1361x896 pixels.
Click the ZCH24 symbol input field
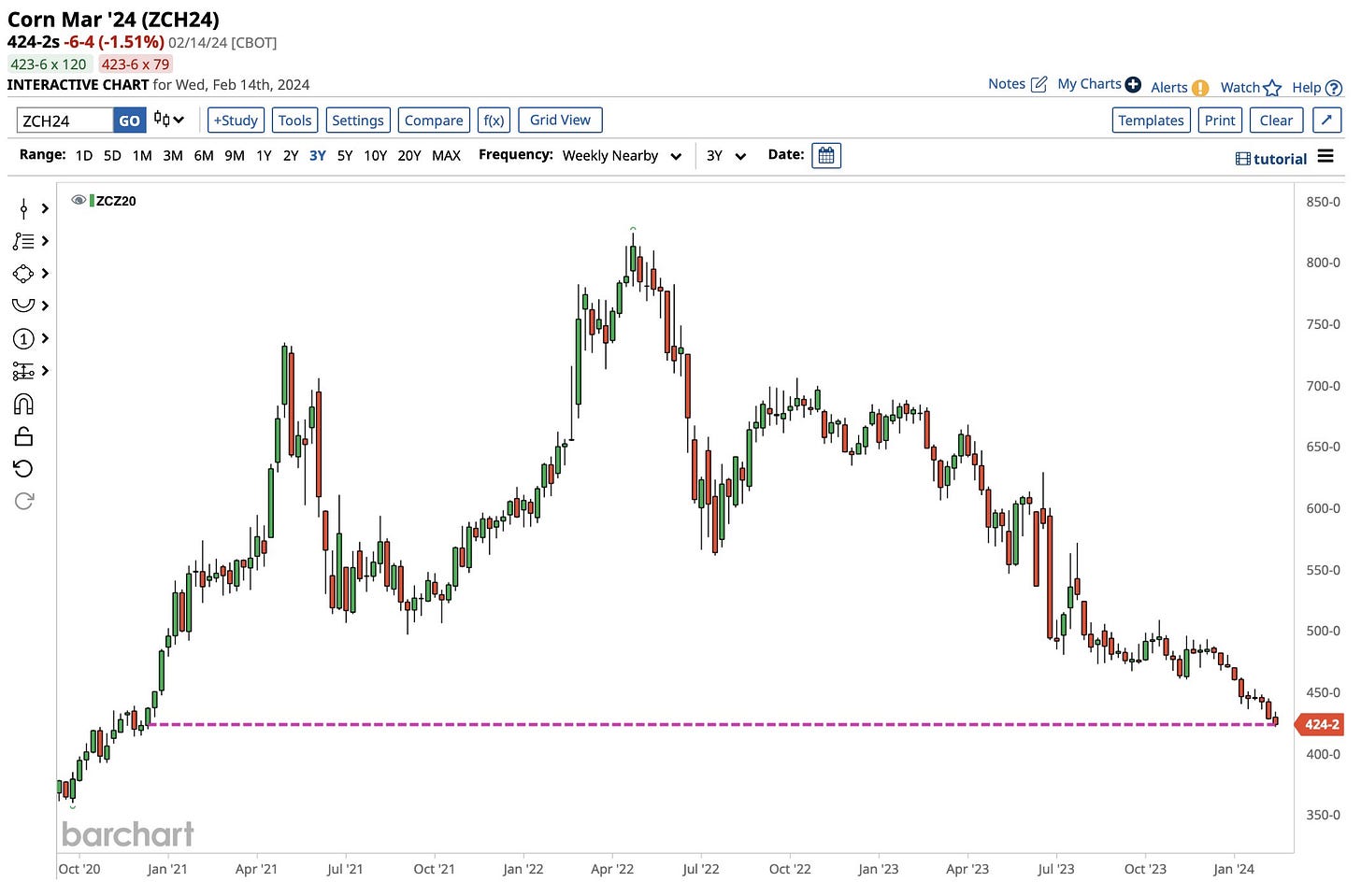tap(64, 121)
